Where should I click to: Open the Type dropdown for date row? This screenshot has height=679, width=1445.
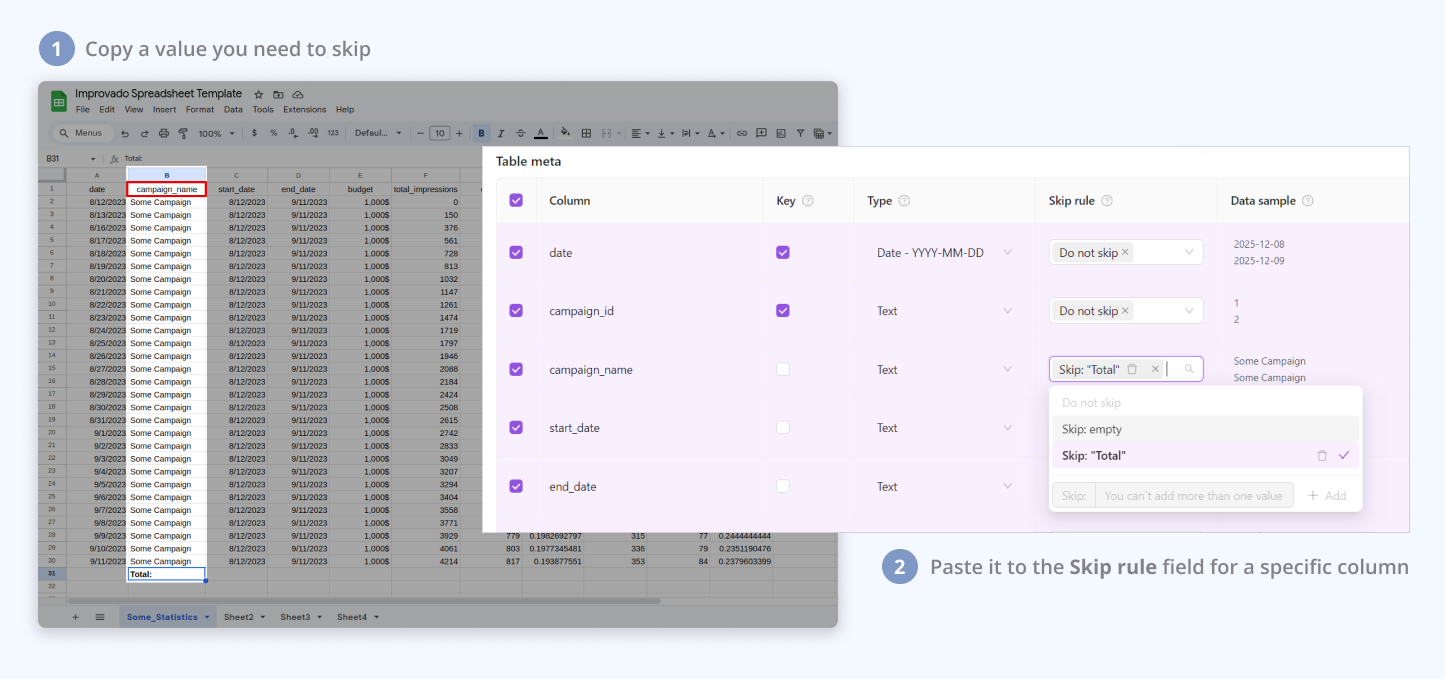(x=1007, y=253)
